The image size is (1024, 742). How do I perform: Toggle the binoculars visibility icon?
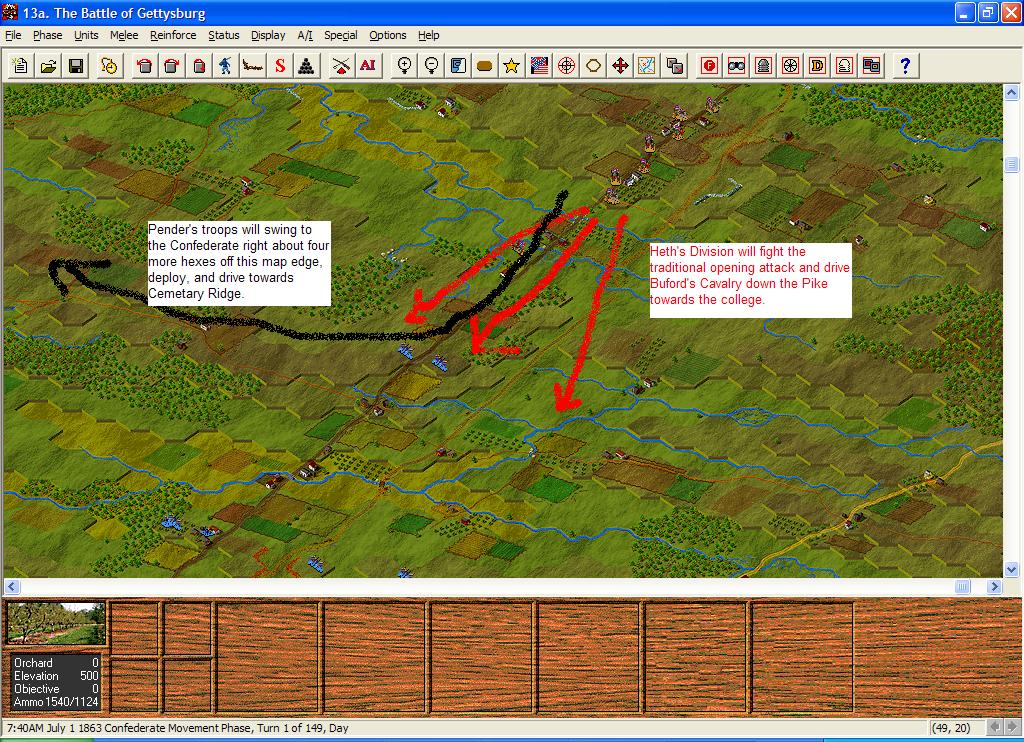click(737, 65)
